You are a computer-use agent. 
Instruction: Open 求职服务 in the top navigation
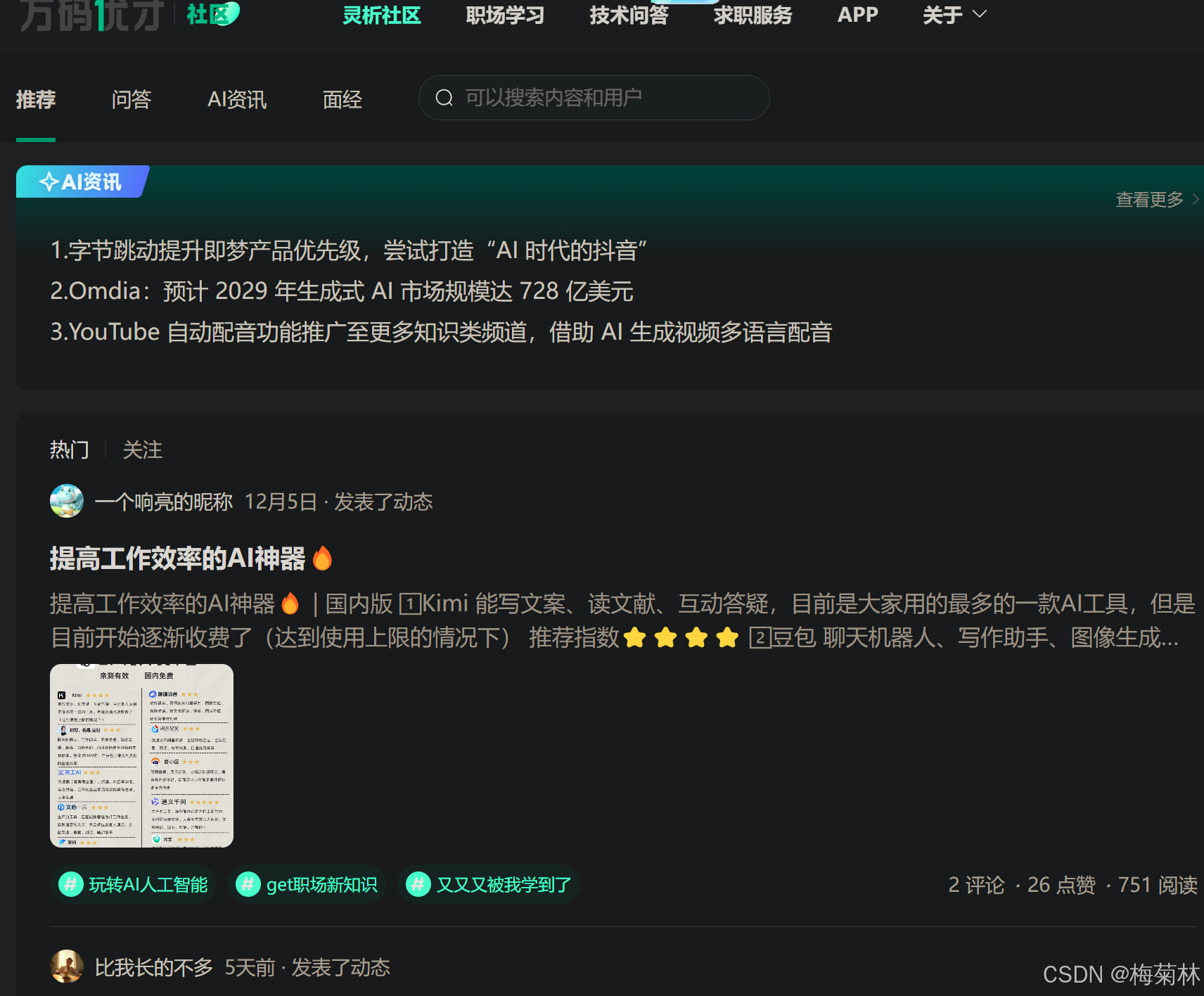[753, 15]
